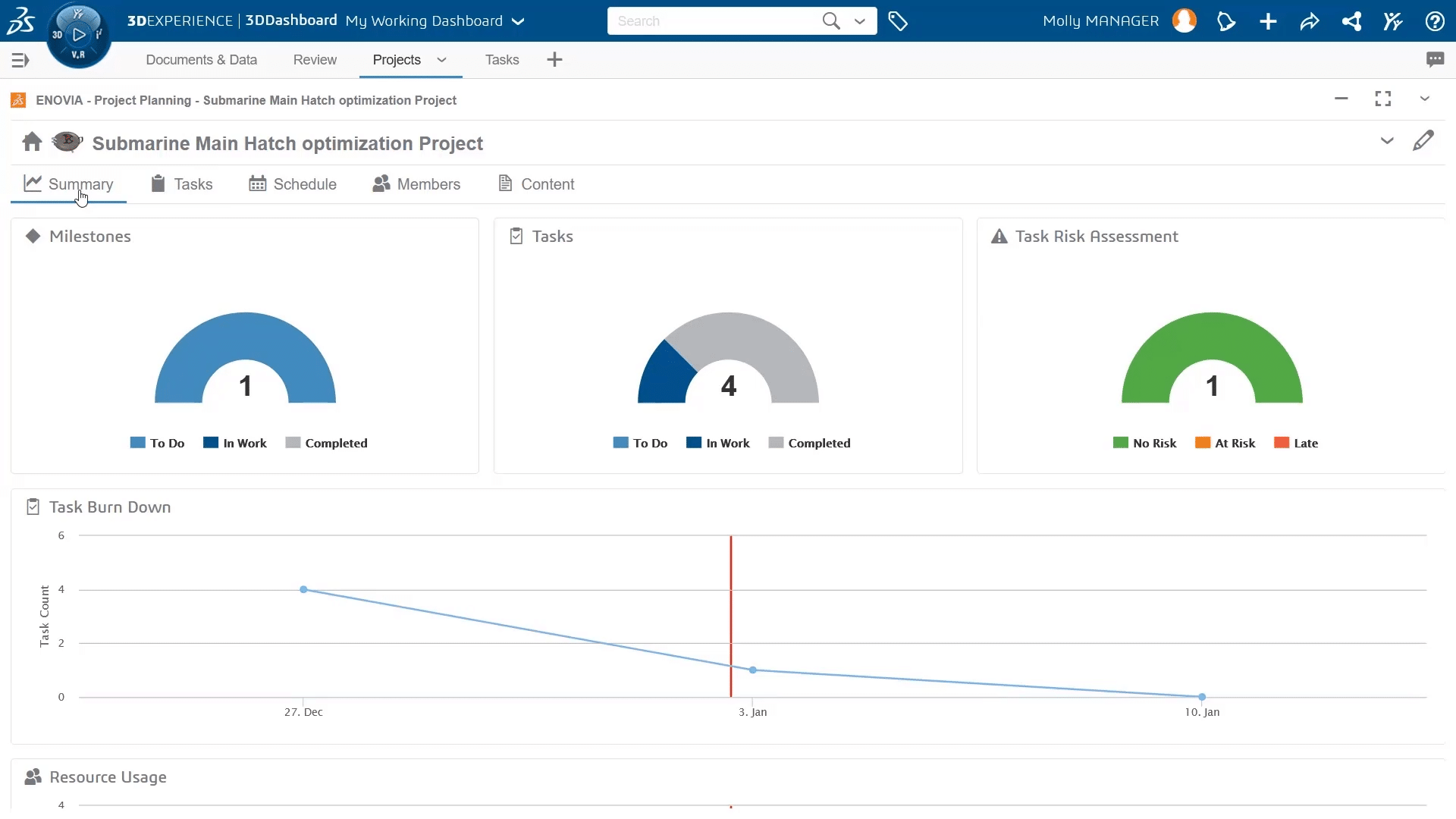
Task: Click the Task Risk Assessment warning icon
Action: tap(999, 237)
